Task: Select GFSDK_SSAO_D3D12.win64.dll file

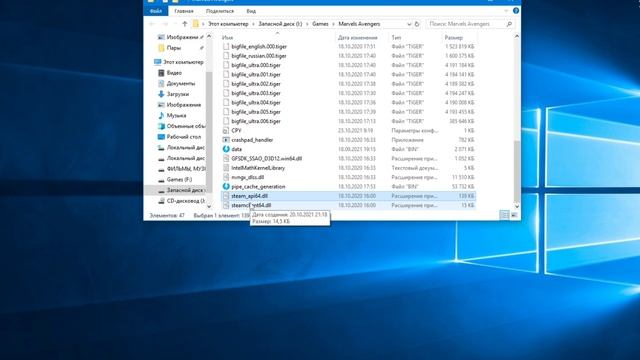Action: [267, 158]
